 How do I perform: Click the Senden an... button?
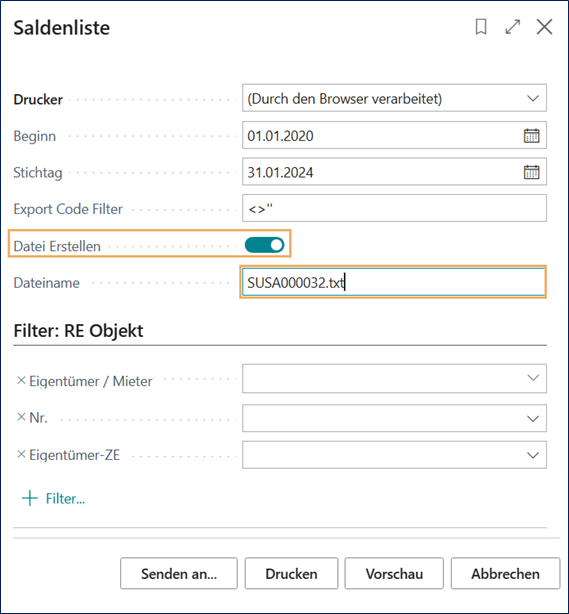(179, 574)
